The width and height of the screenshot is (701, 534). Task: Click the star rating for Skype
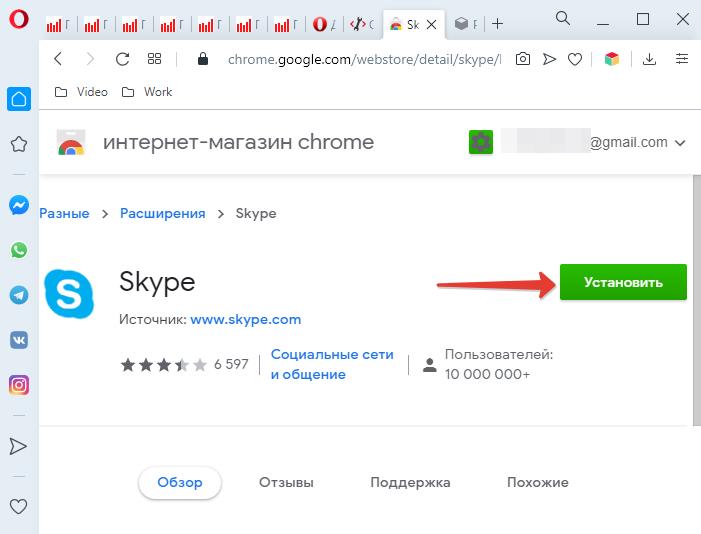coord(164,365)
